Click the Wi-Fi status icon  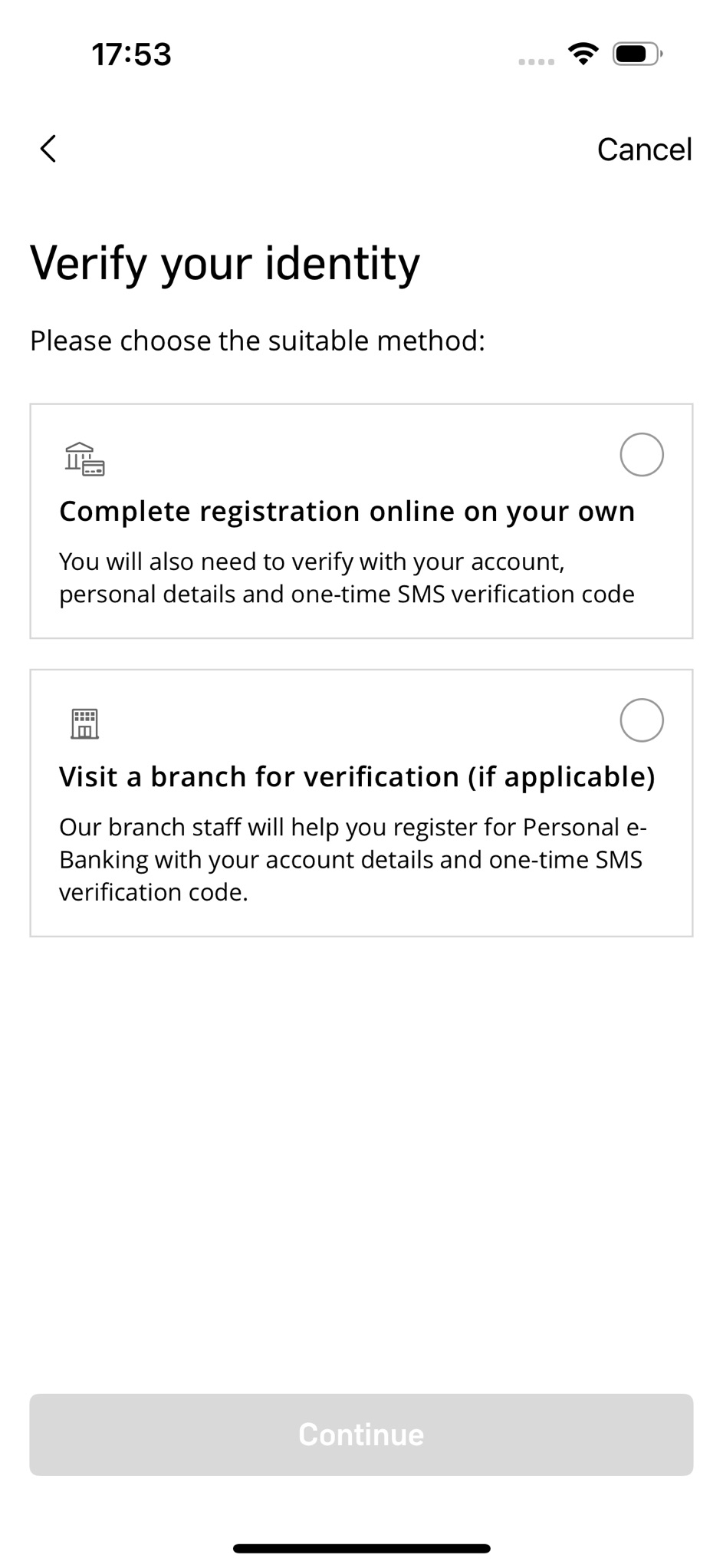(x=583, y=54)
